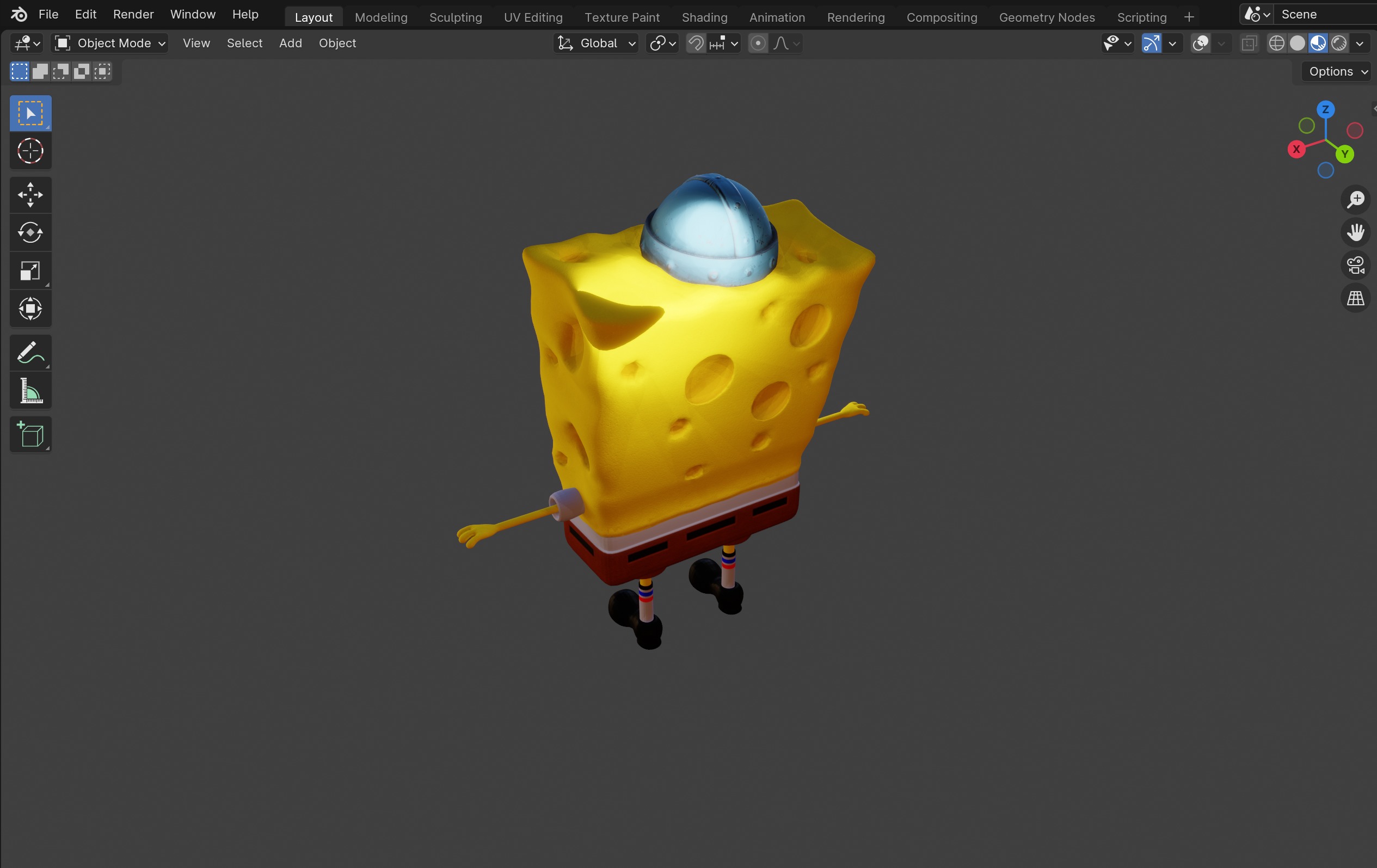Set selection mode to Extend

click(x=40, y=71)
